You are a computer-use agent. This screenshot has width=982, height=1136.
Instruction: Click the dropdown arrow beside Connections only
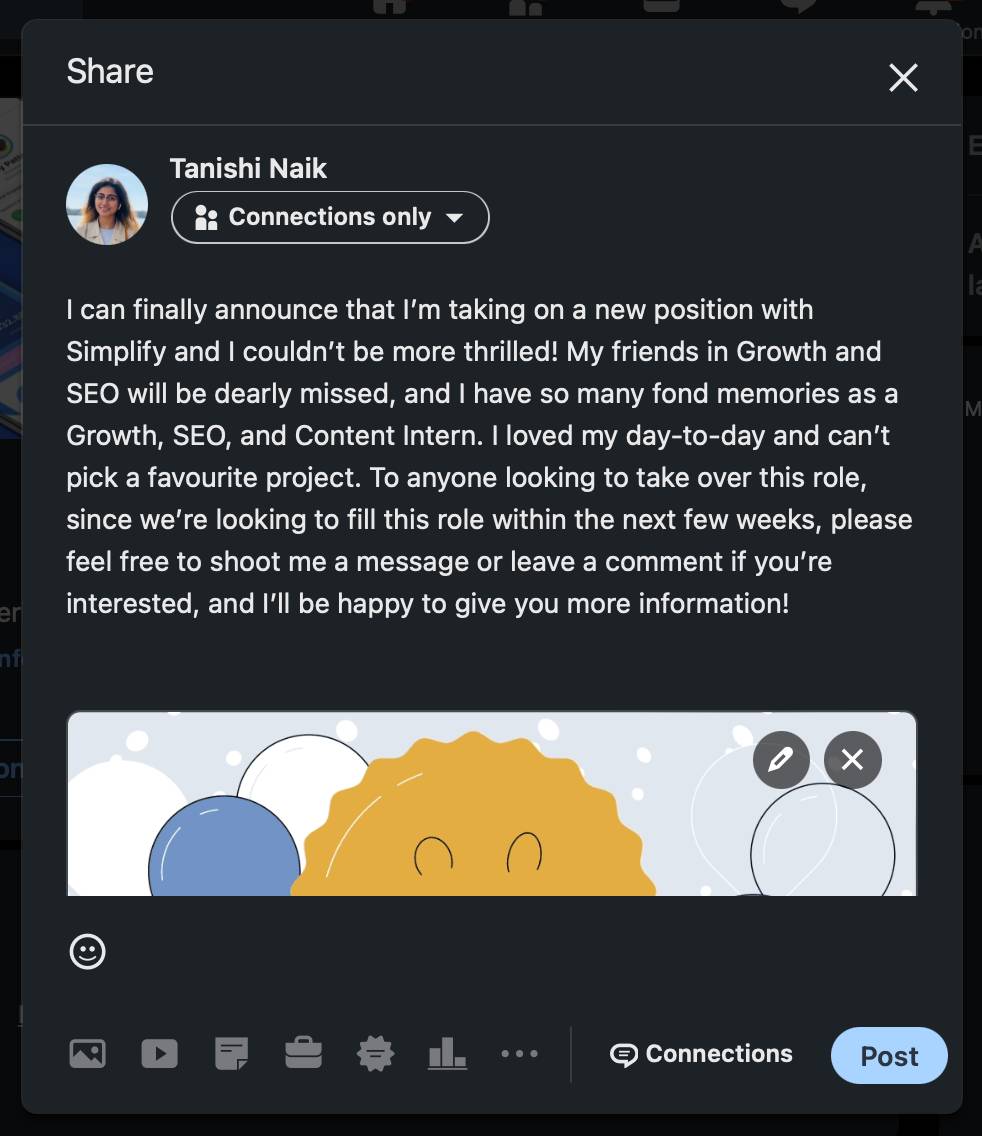[454, 218]
